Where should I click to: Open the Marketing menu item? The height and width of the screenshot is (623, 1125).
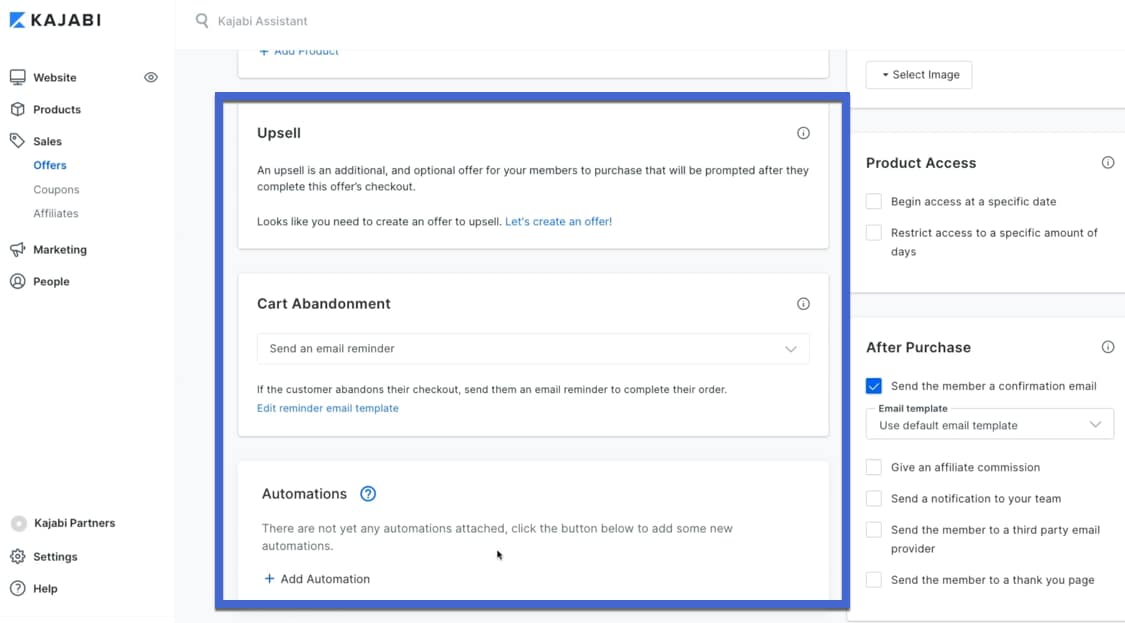tap(59, 250)
